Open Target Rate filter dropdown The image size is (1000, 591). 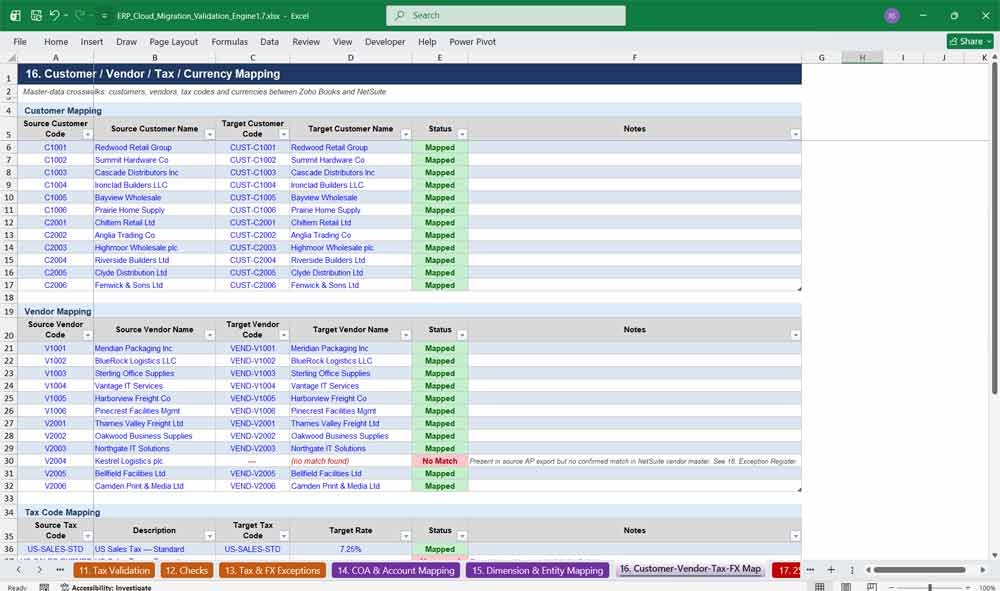[406, 536]
